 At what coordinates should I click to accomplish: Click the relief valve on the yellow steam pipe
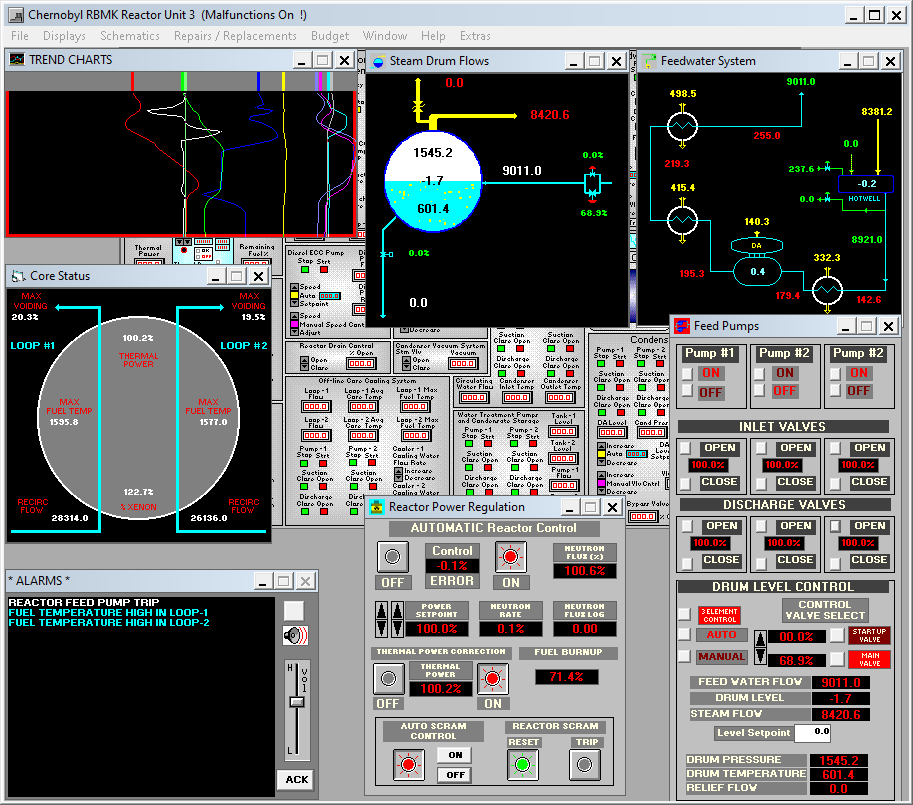point(417,107)
